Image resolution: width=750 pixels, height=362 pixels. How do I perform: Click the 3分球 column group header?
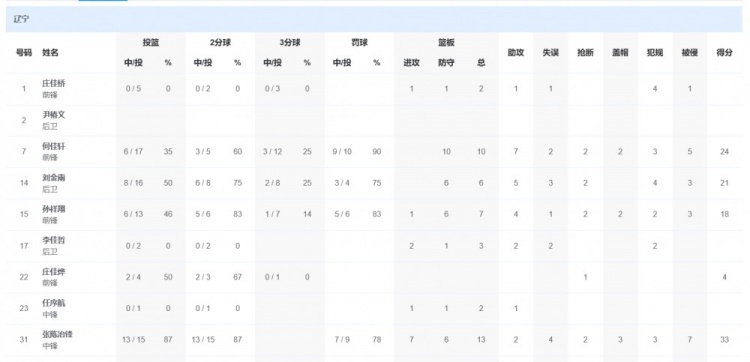(x=290, y=43)
